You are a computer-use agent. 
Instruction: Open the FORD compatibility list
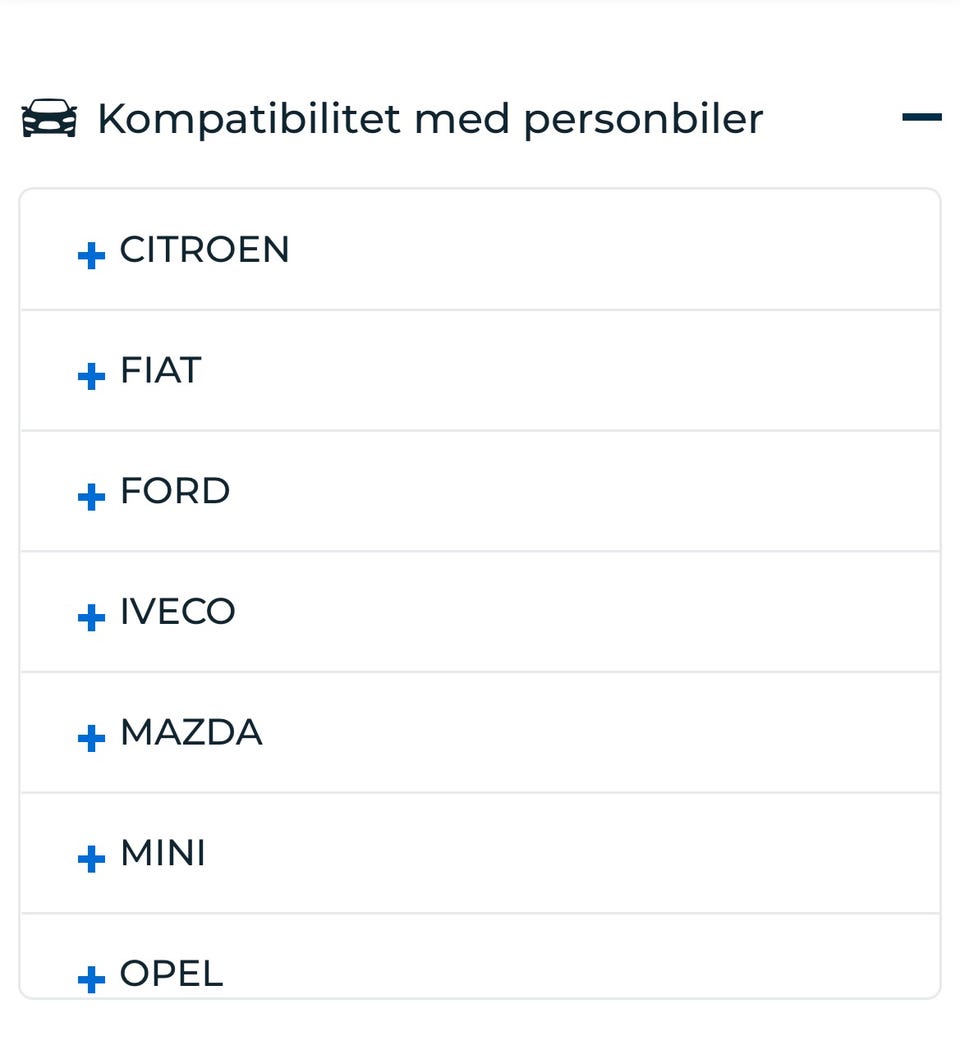(x=480, y=491)
